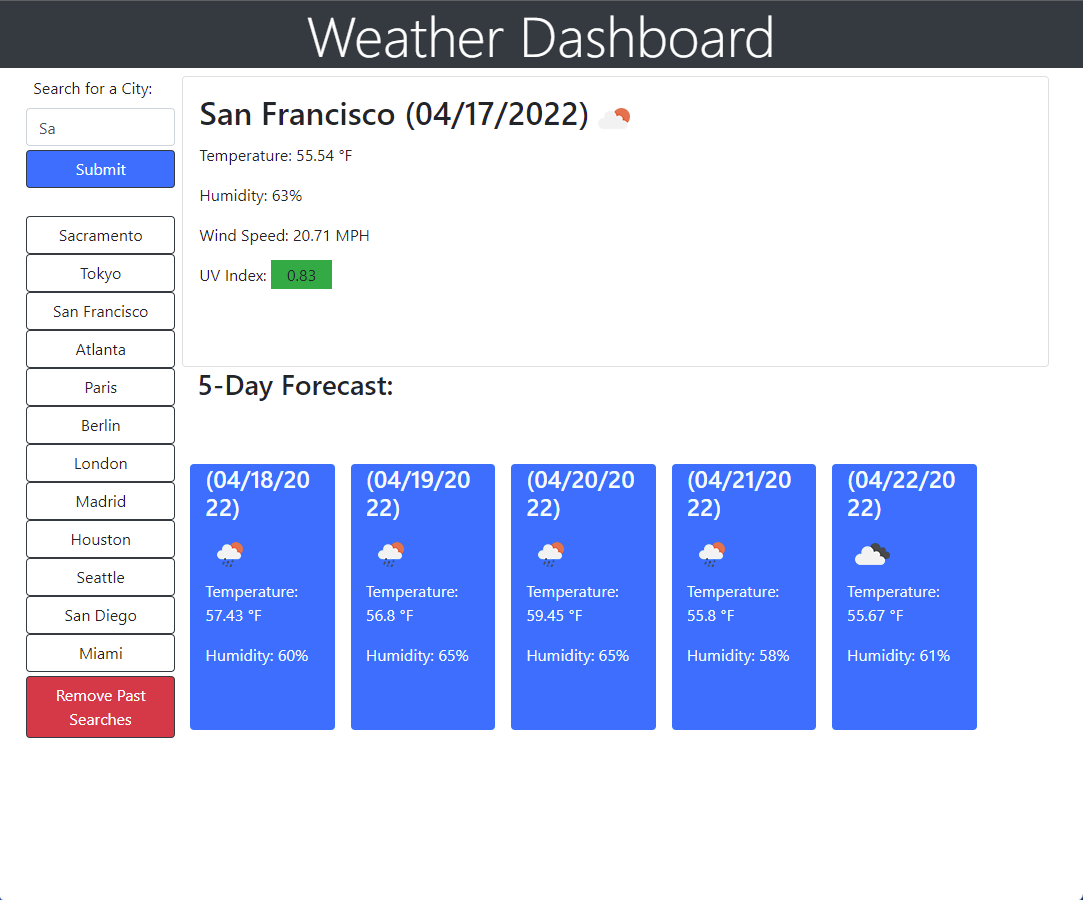The image size is (1083, 900).
Task: Show London weather from history
Action: pyautogui.click(x=100, y=463)
